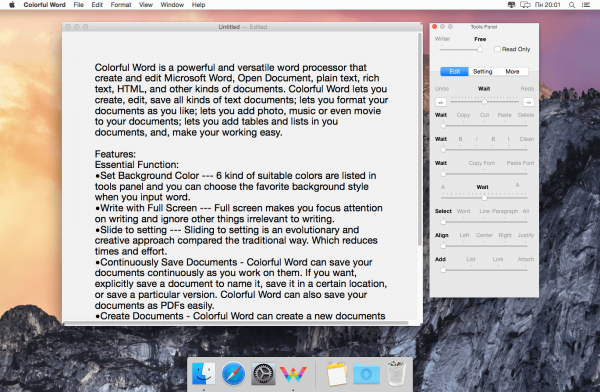
Task: Click the Link label in the Add row
Action: (498, 259)
